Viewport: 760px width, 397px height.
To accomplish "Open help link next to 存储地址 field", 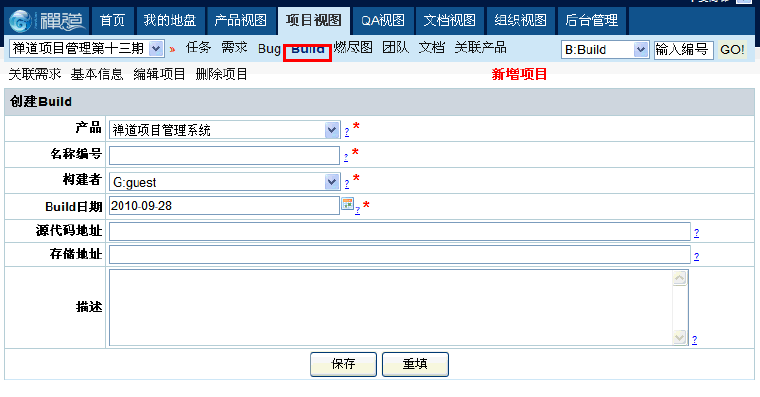I will pyautogui.click(x=697, y=256).
